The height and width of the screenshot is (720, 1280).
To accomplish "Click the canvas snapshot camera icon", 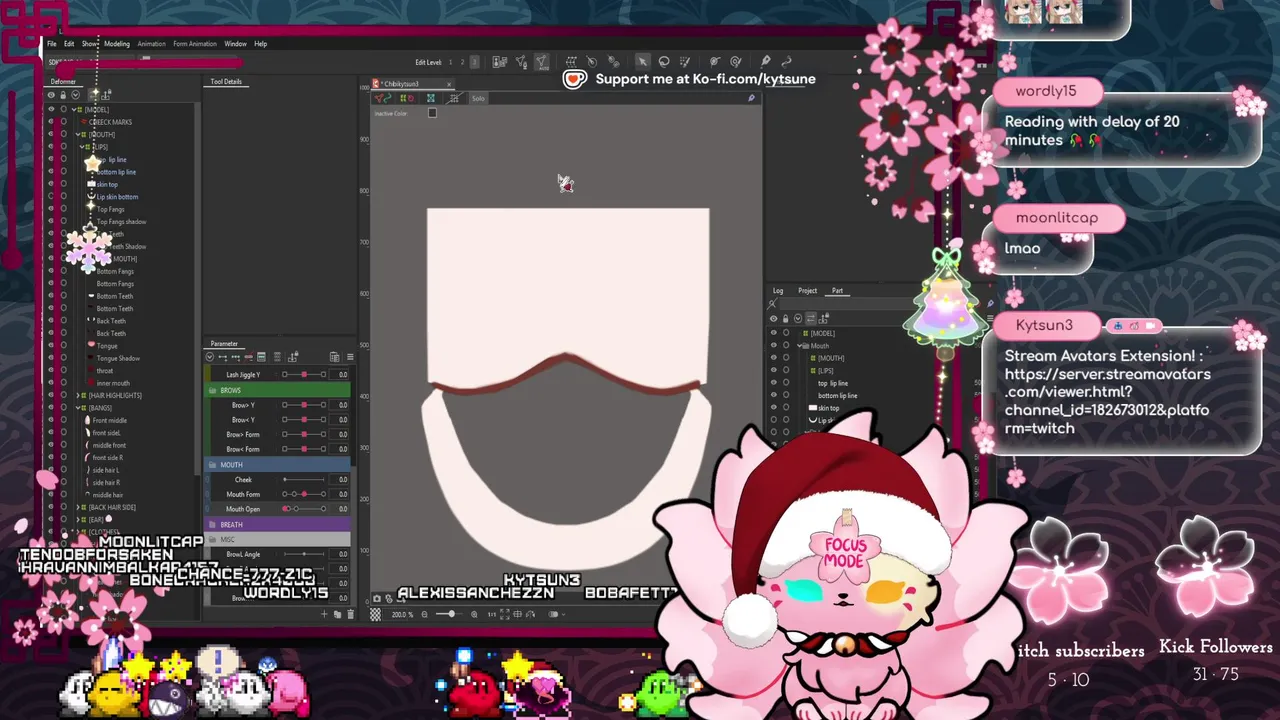I will 377,599.
